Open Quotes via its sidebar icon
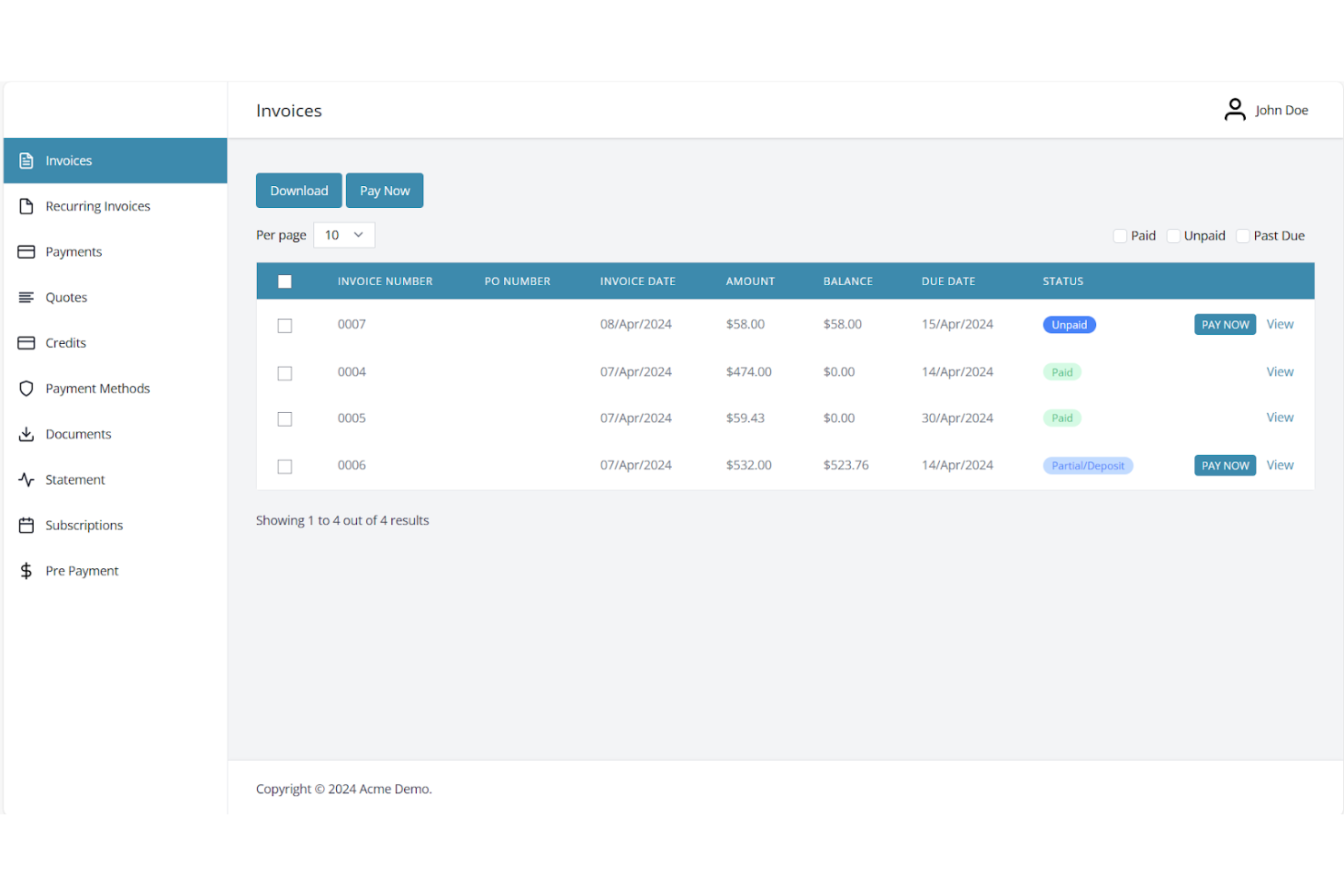This screenshot has width=1344, height=896. (26, 297)
